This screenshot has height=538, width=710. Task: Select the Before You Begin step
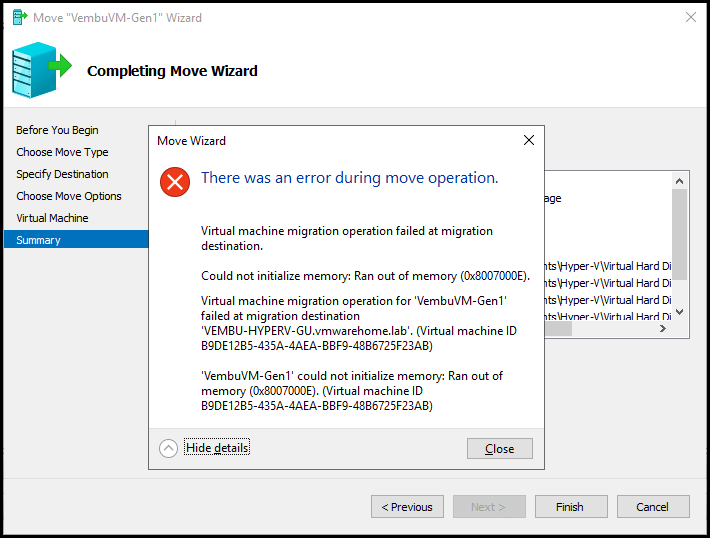pos(57,130)
